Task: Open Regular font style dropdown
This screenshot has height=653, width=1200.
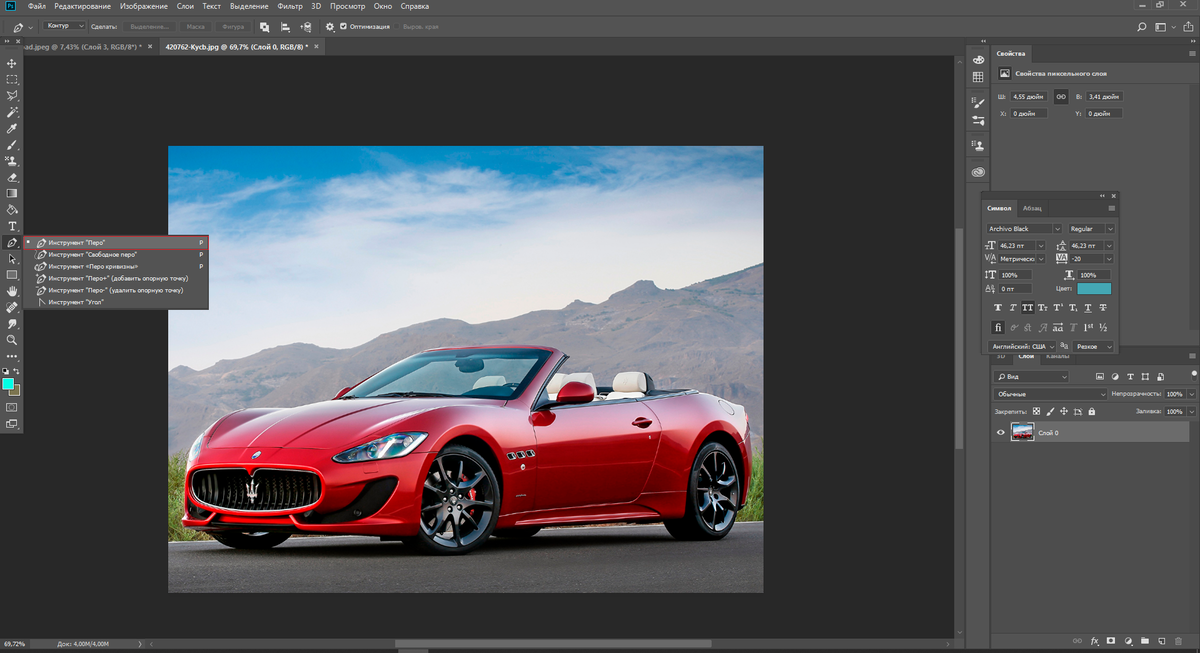Action: 1091,229
